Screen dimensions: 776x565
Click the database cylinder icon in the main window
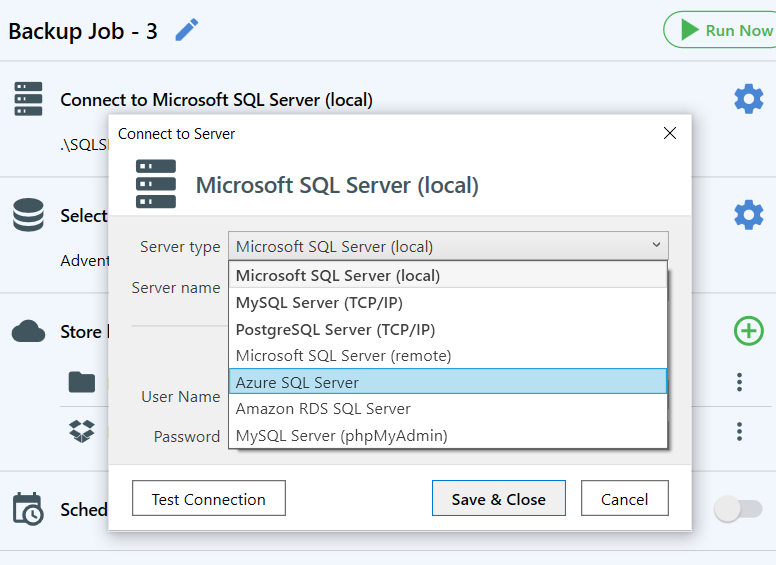point(28,215)
